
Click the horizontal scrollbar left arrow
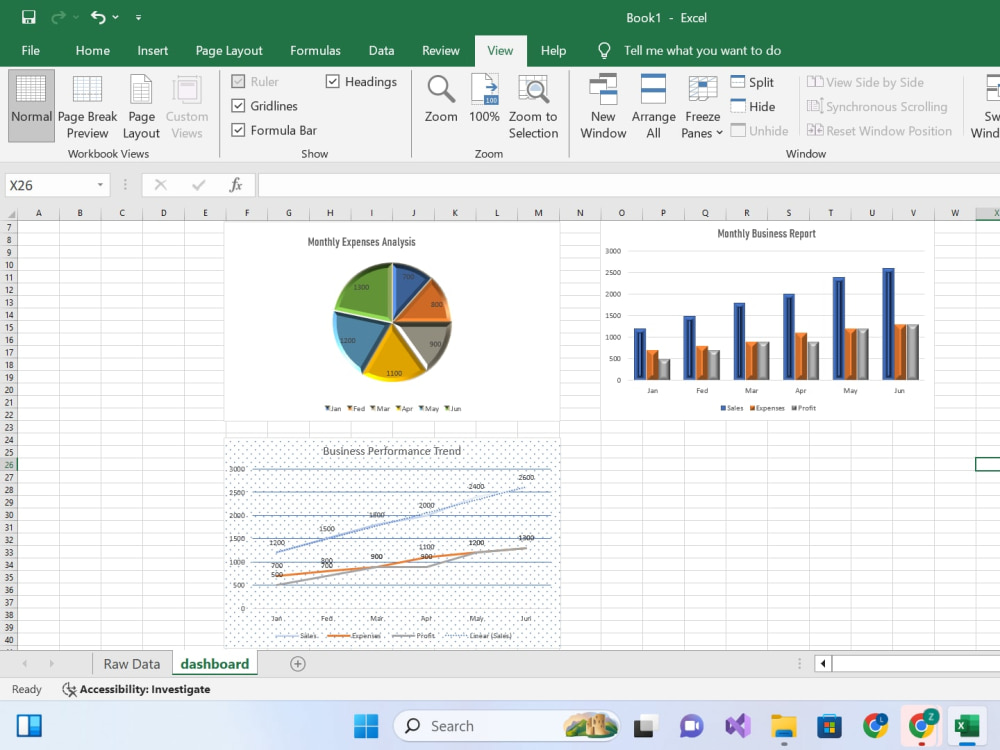click(823, 664)
